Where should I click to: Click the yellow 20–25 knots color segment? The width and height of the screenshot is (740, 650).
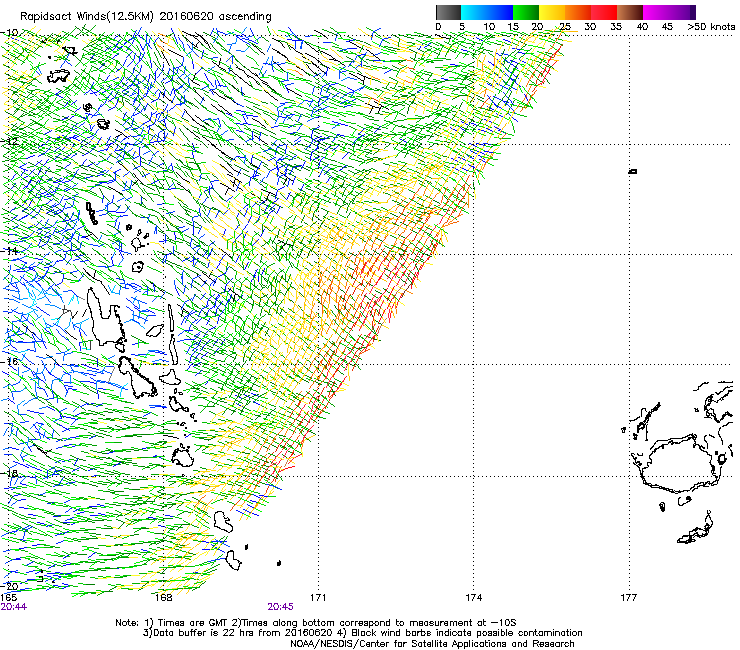[552, 12]
